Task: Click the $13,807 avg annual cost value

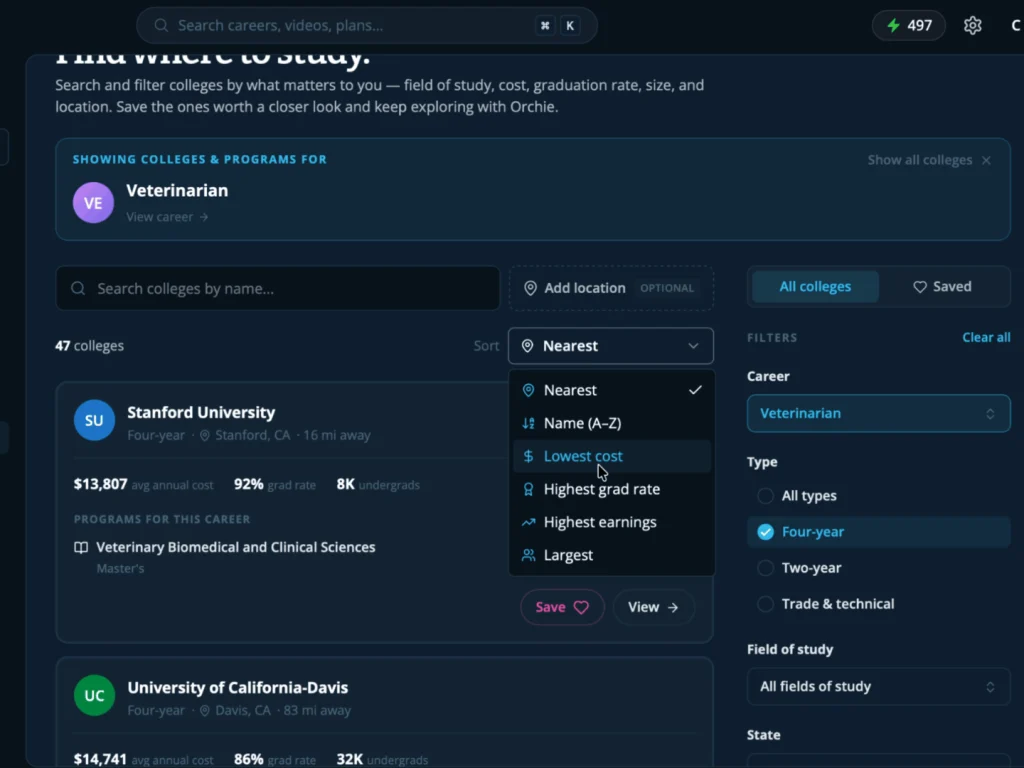Action: coord(101,484)
